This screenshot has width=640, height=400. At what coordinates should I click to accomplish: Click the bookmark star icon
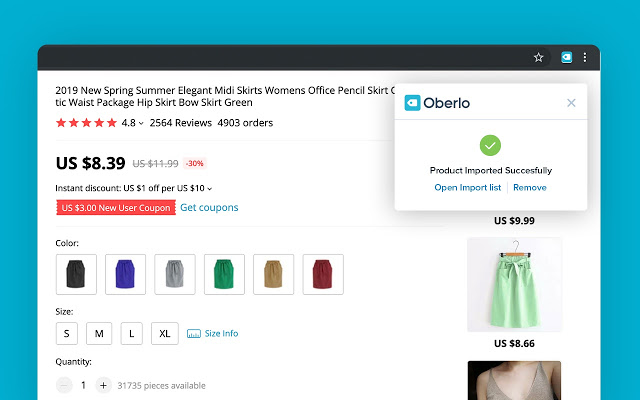pos(538,58)
